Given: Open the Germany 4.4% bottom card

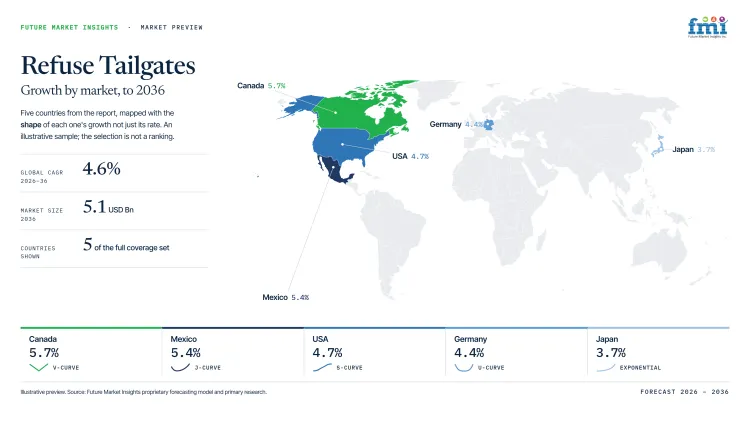Looking at the screenshot, I should 516,352.
